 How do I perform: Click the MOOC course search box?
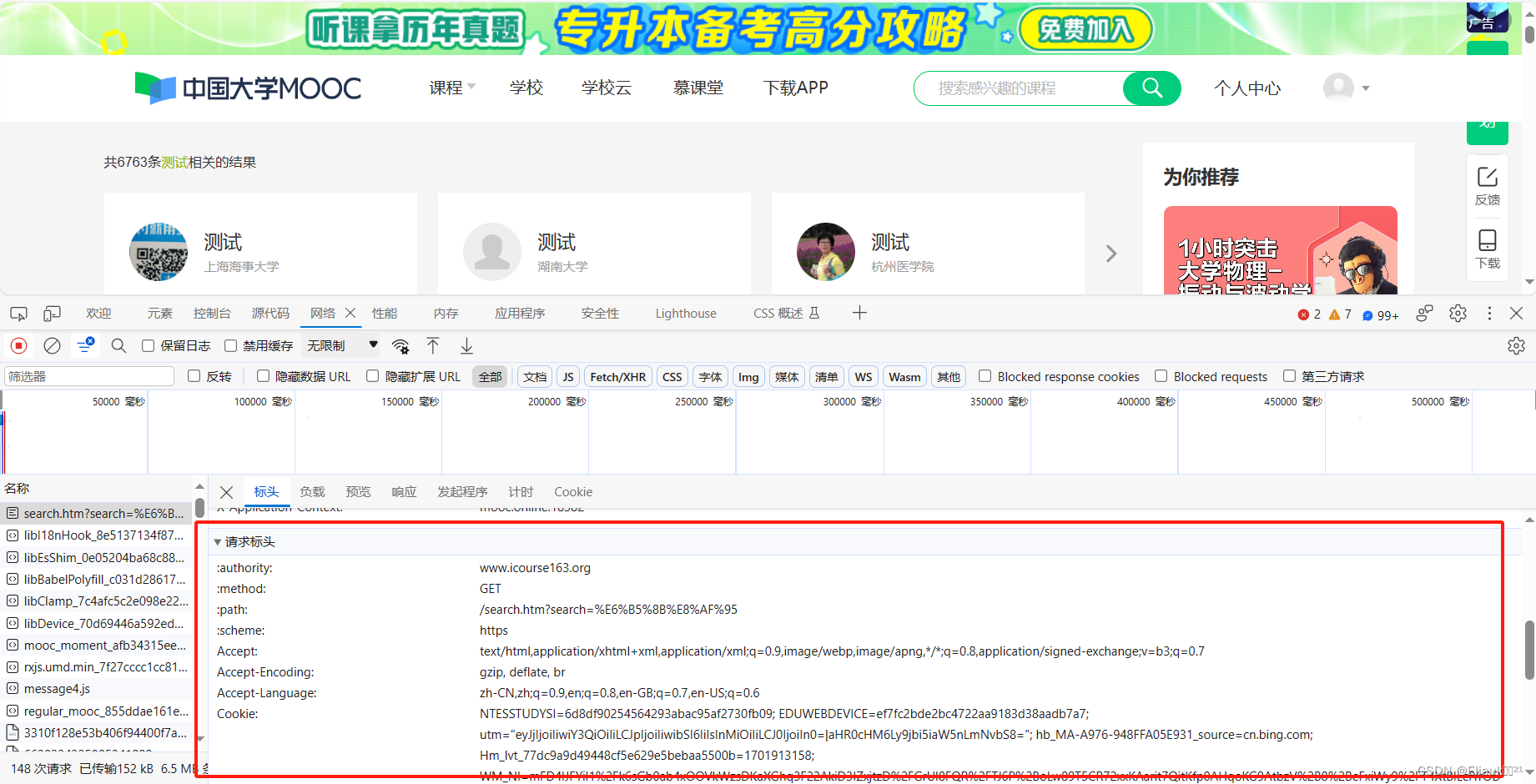pyautogui.click(x=1018, y=88)
